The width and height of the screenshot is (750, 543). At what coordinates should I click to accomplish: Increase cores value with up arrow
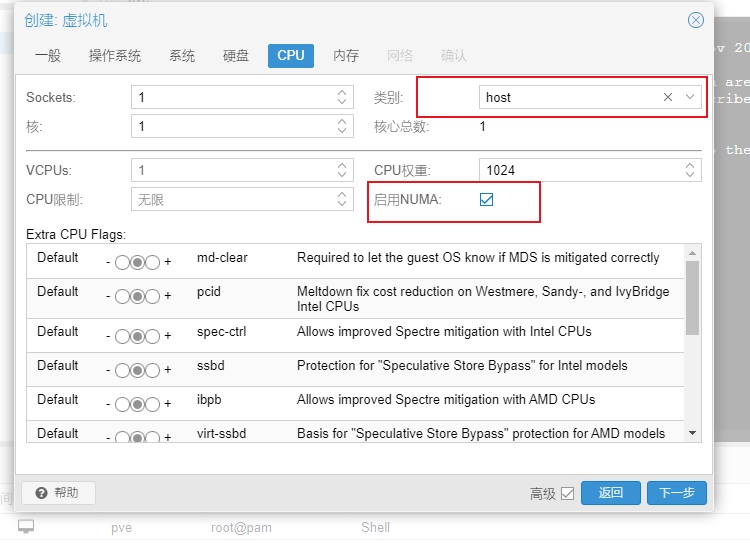tap(342, 122)
